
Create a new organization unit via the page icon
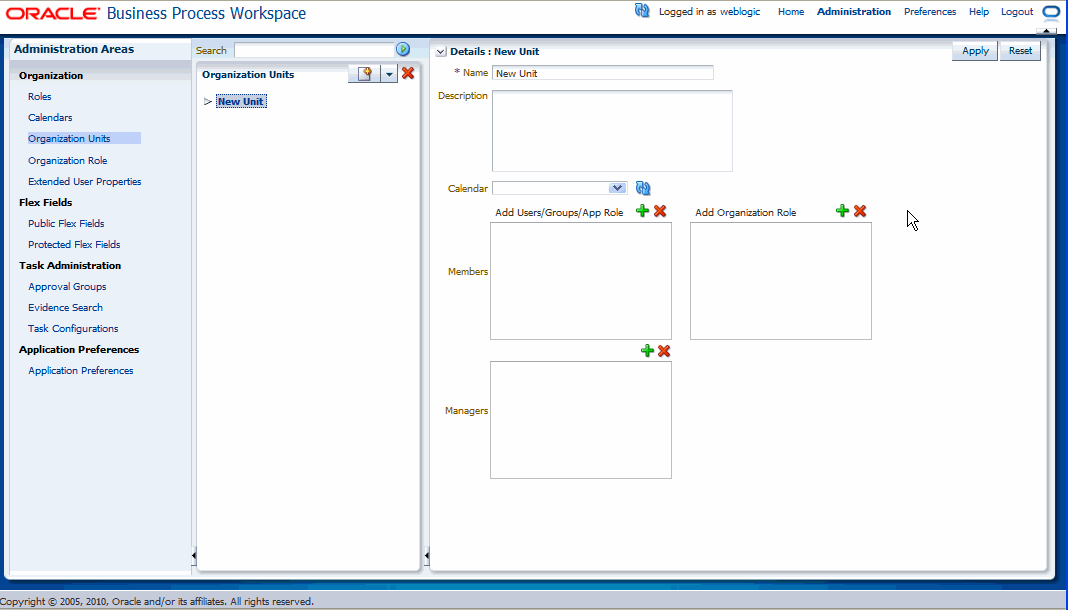365,74
